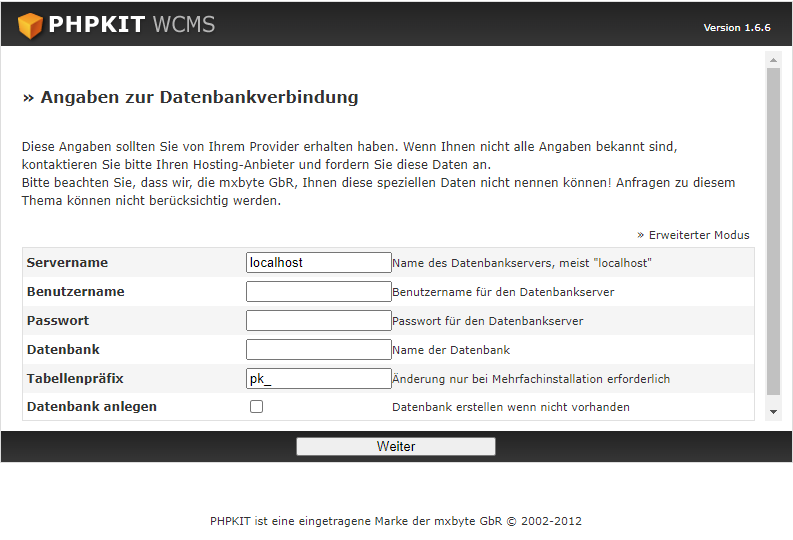
Task: Click the bold Datenbank anlegen label text
Action: point(92,407)
